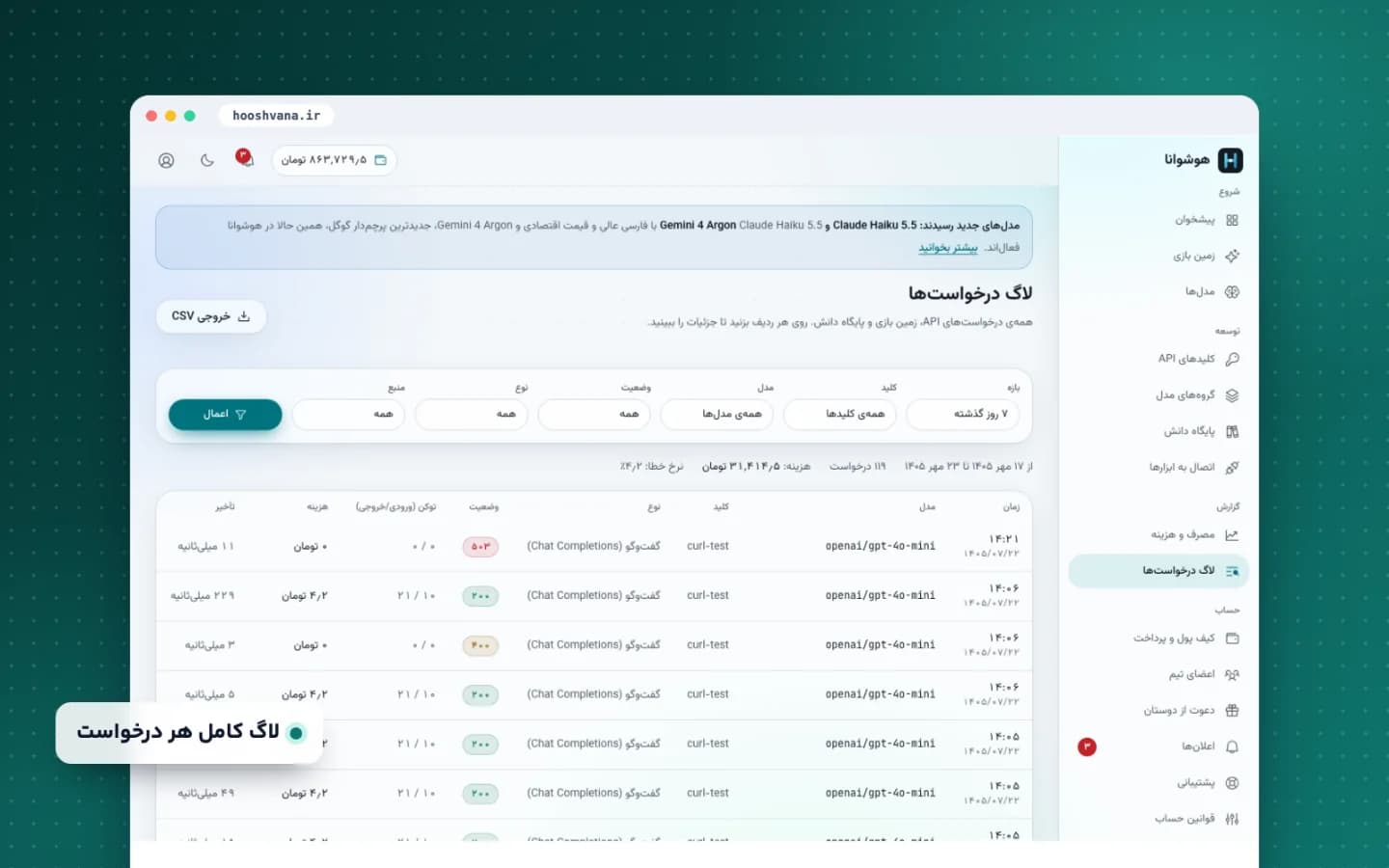Open the کلیدهای API key icon
The width and height of the screenshot is (1389, 868).
(1232, 359)
